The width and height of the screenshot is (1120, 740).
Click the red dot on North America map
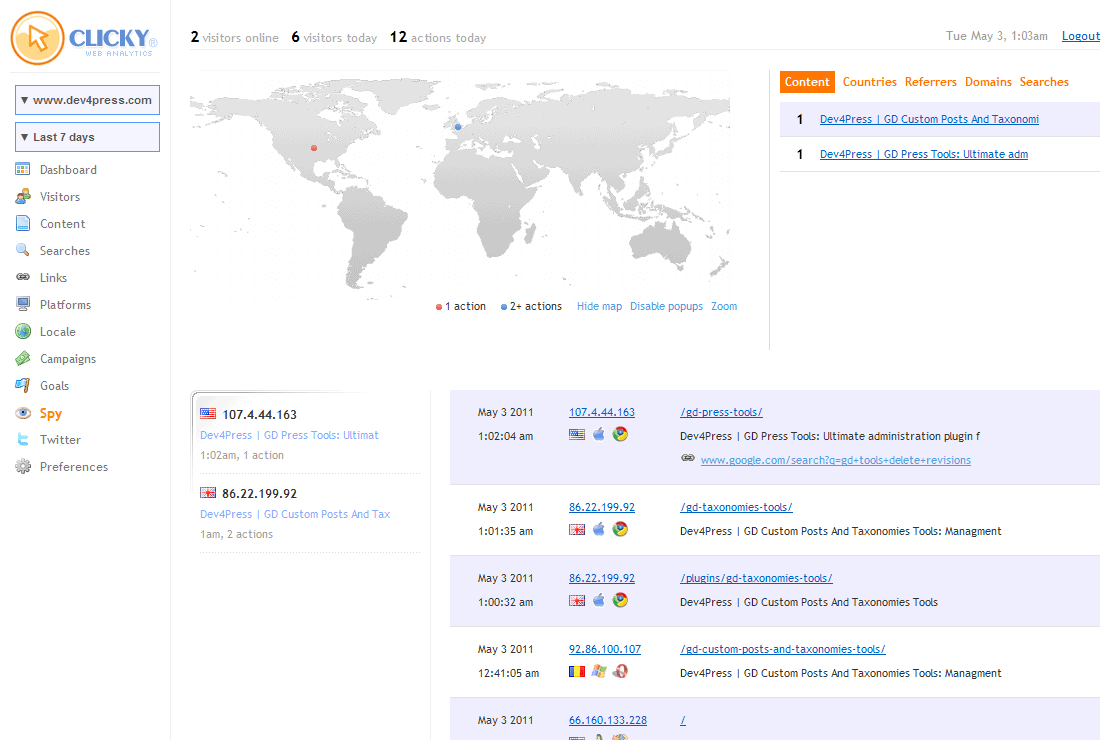click(314, 148)
